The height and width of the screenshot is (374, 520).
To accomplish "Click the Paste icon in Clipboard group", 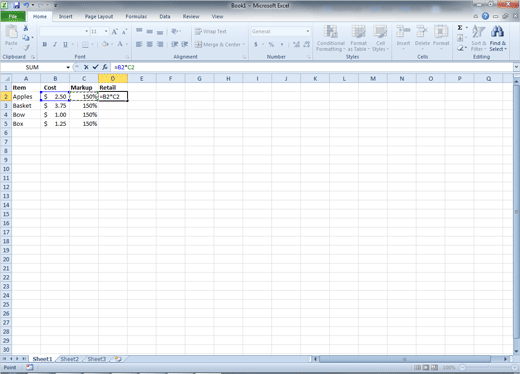I will click(11, 36).
